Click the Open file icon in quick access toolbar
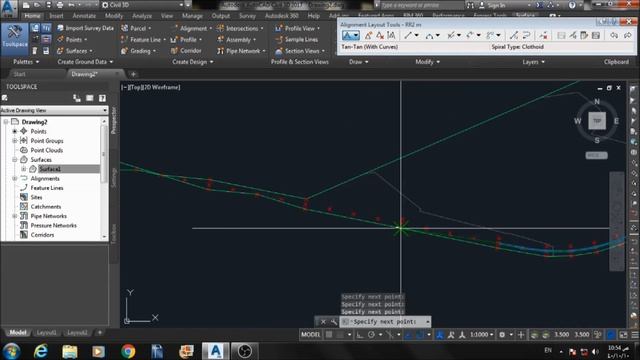Screen dimensions: 640x360 point(37,5)
